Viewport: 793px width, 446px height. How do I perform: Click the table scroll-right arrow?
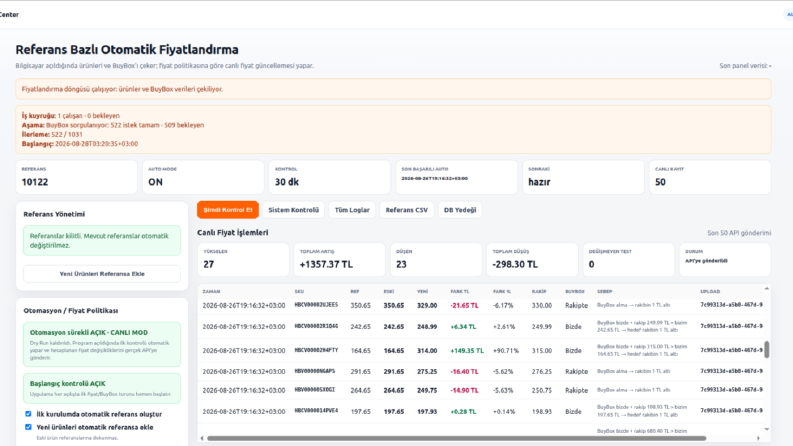click(758, 438)
